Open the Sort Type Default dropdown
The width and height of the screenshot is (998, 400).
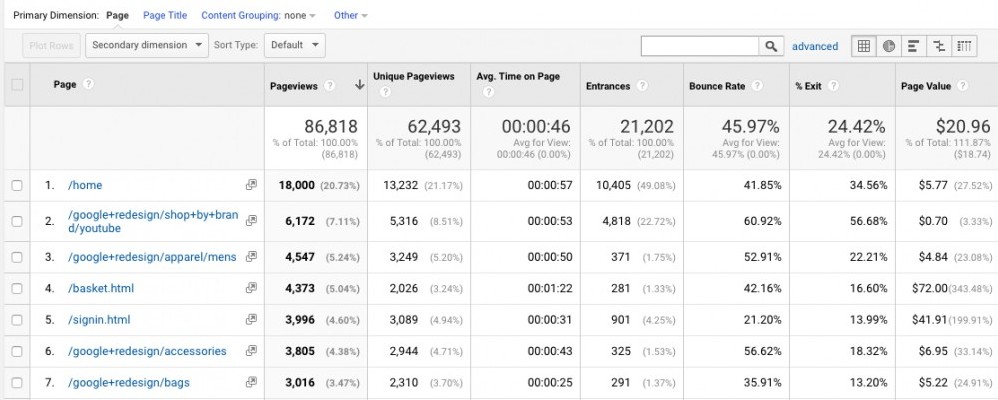295,45
